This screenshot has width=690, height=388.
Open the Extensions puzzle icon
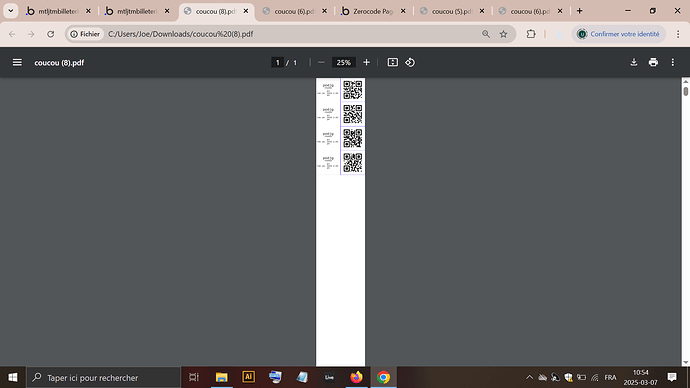(531, 34)
